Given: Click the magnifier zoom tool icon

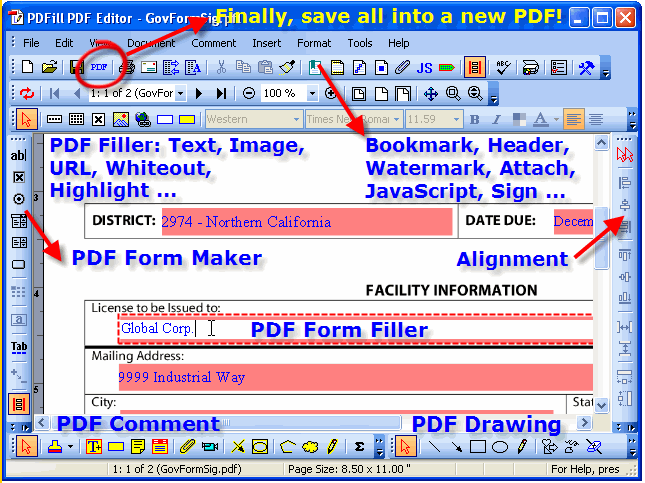Looking at the screenshot, I should point(453,93).
